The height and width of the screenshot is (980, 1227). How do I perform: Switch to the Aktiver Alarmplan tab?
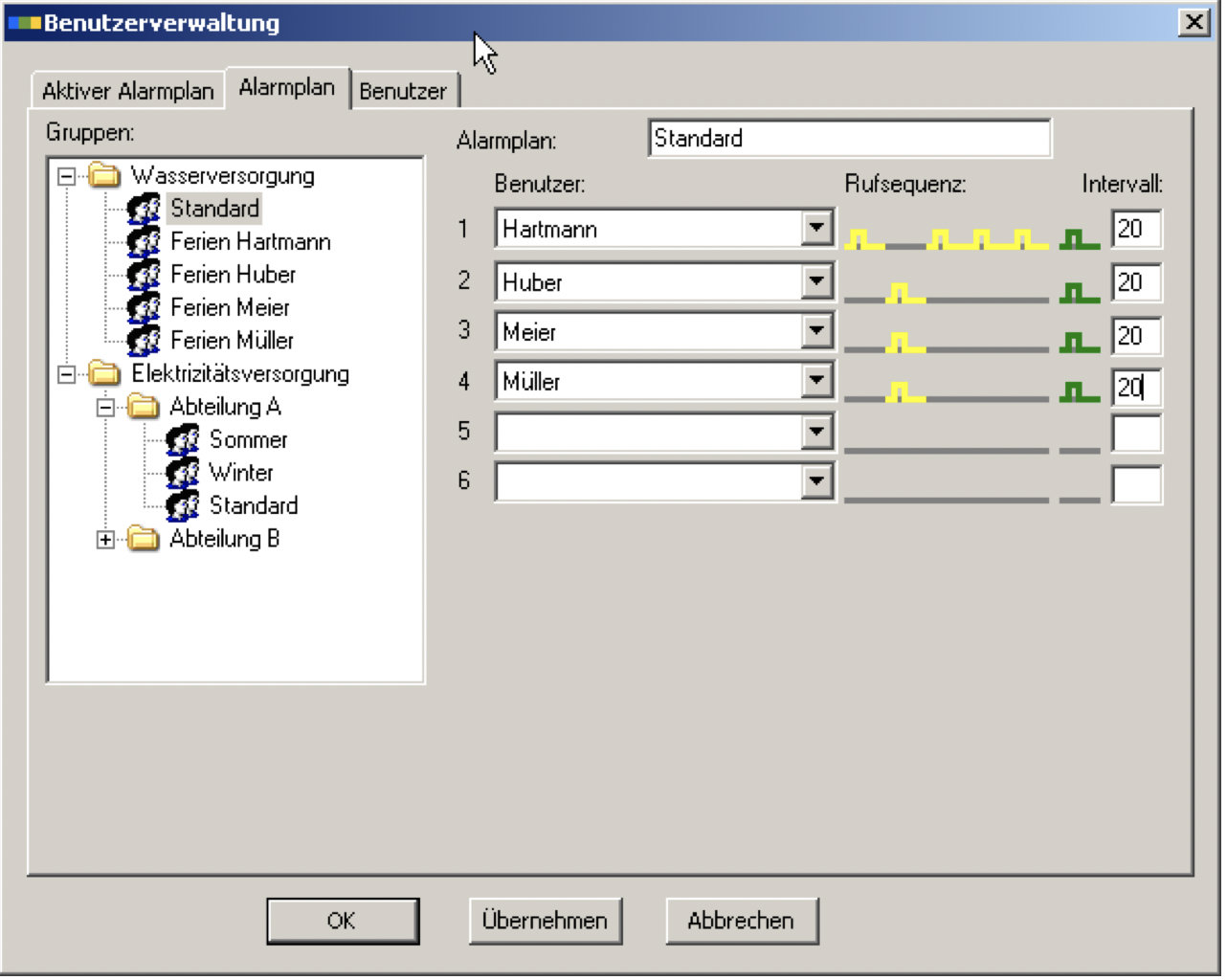127,91
